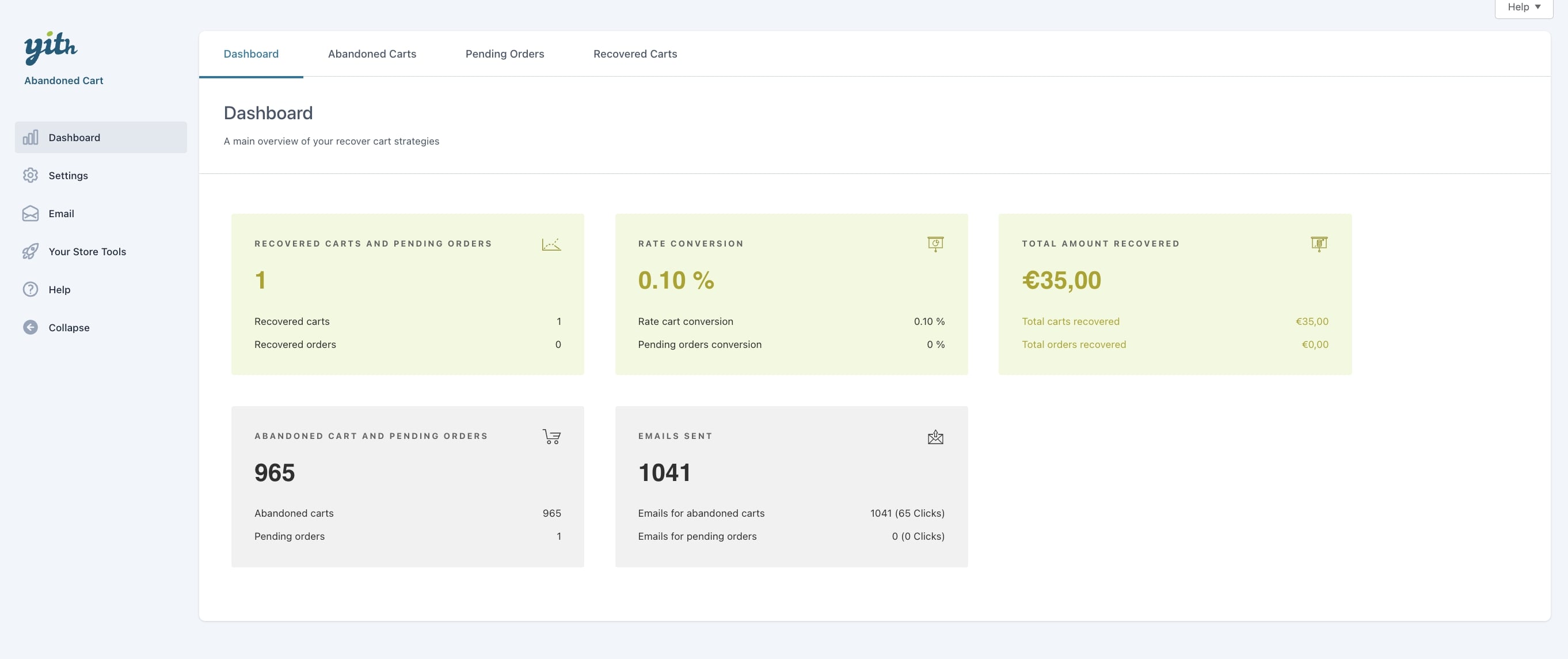The image size is (1568, 659).
Task: Click the Settings gear icon
Action: click(31, 176)
